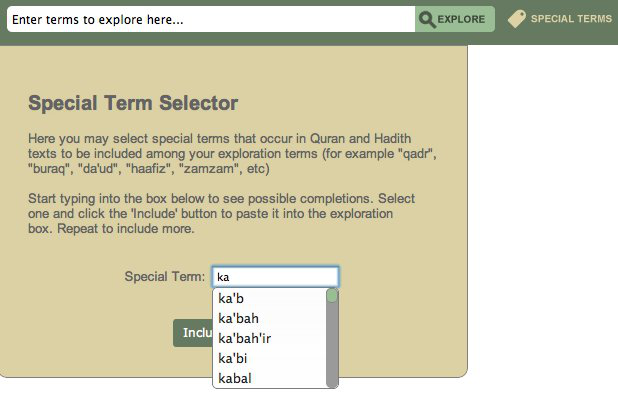Click the 'Start typing into the box' instructions
Screen dimensions: 618x393
(x=221, y=213)
